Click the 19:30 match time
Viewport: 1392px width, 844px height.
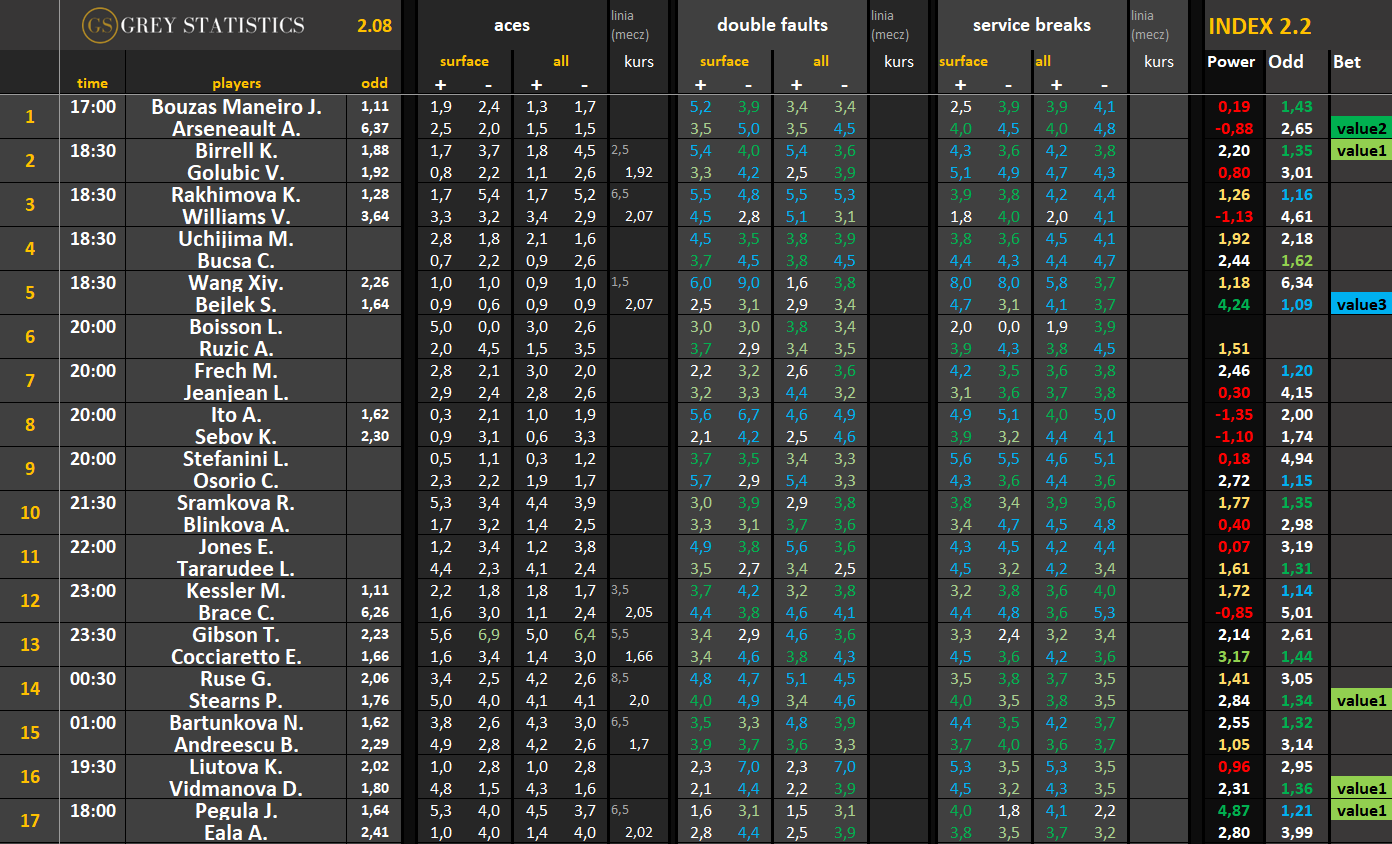(93, 766)
